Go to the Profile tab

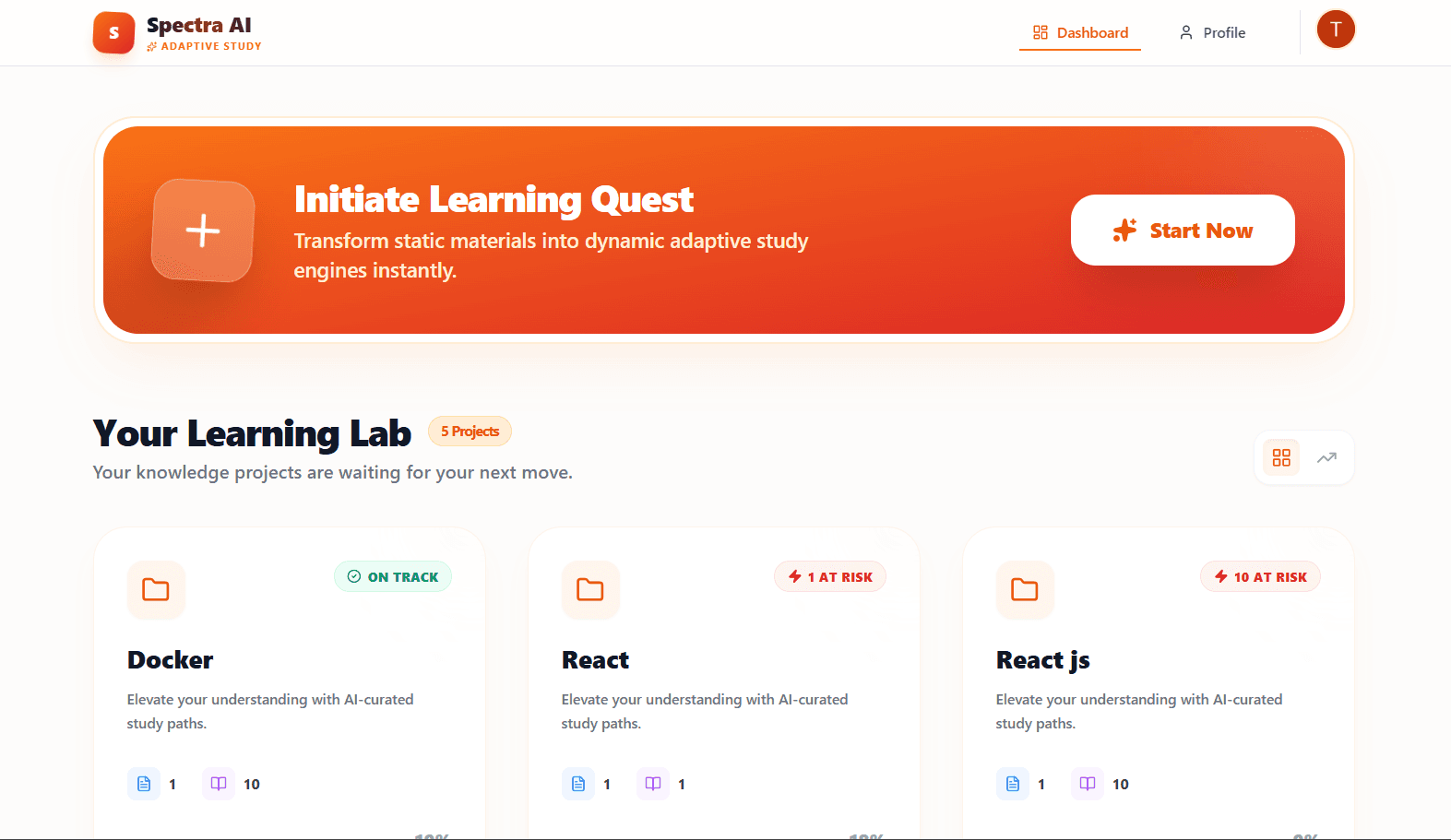1212,33
